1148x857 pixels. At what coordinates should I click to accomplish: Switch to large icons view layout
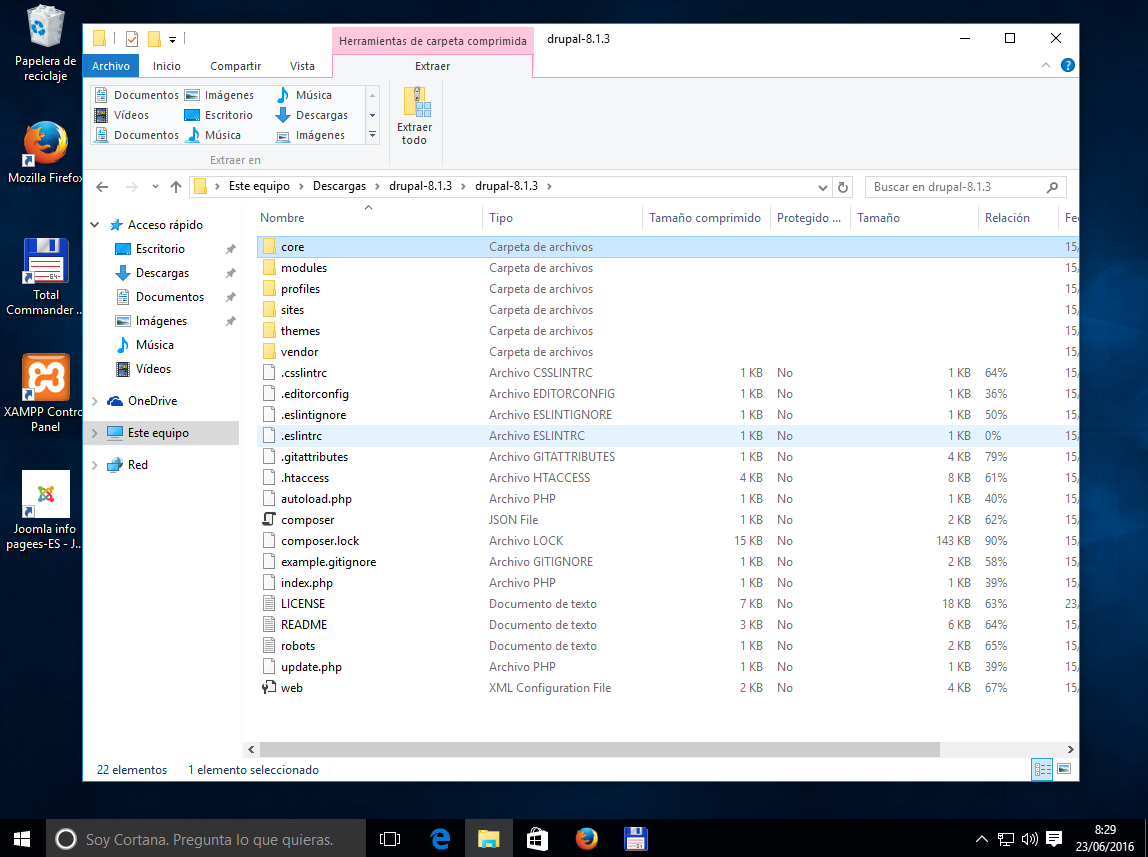[1065, 769]
